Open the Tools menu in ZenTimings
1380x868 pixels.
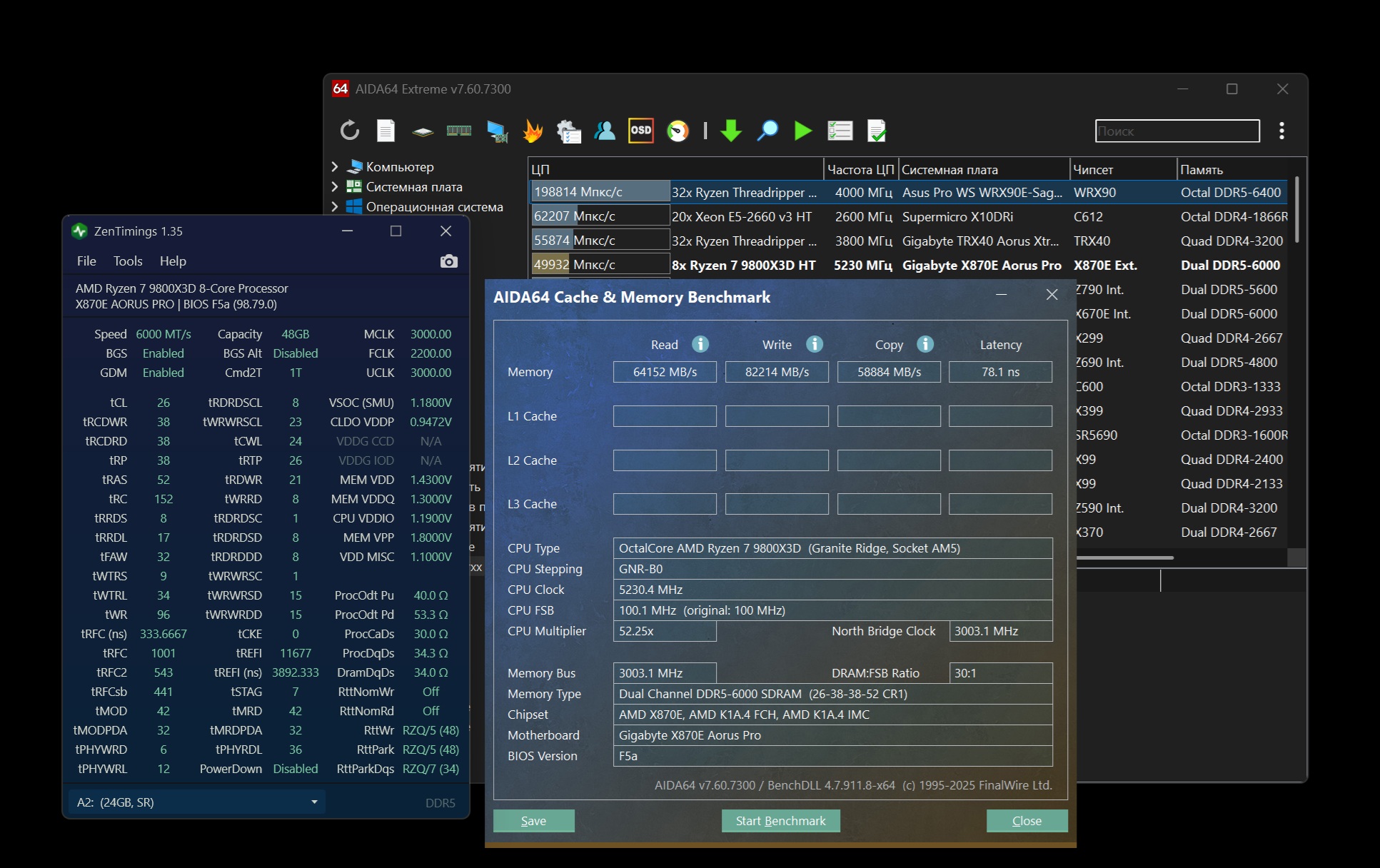click(x=128, y=261)
